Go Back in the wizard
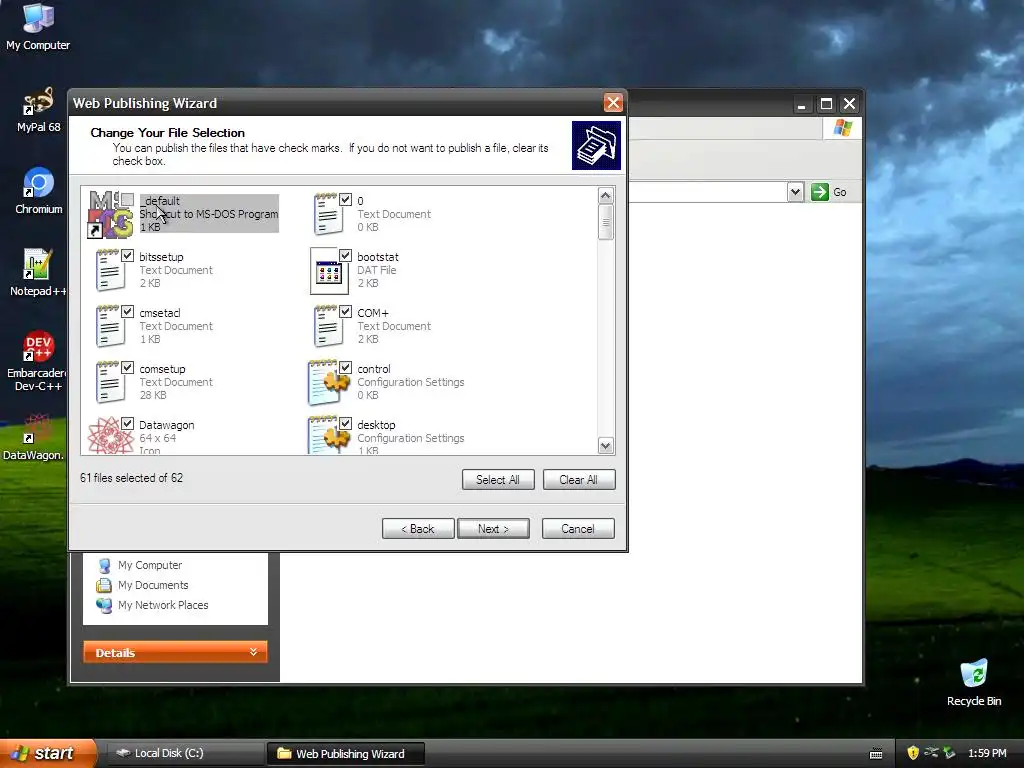 pyautogui.click(x=418, y=528)
